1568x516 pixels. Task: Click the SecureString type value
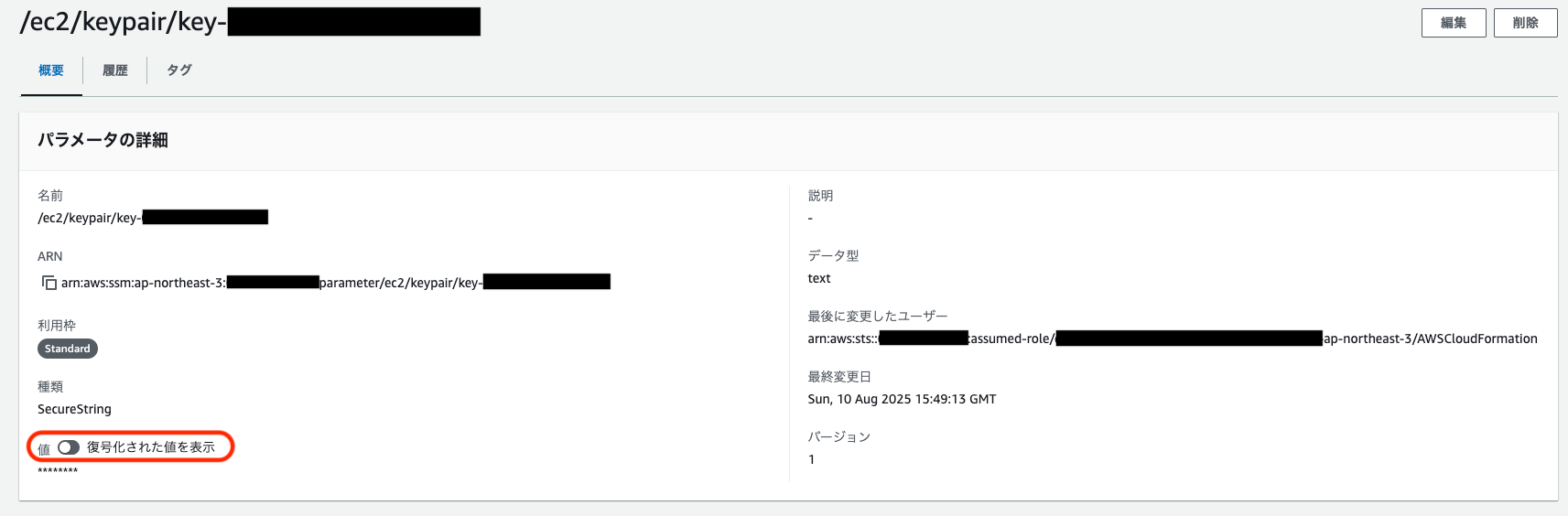coord(74,409)
